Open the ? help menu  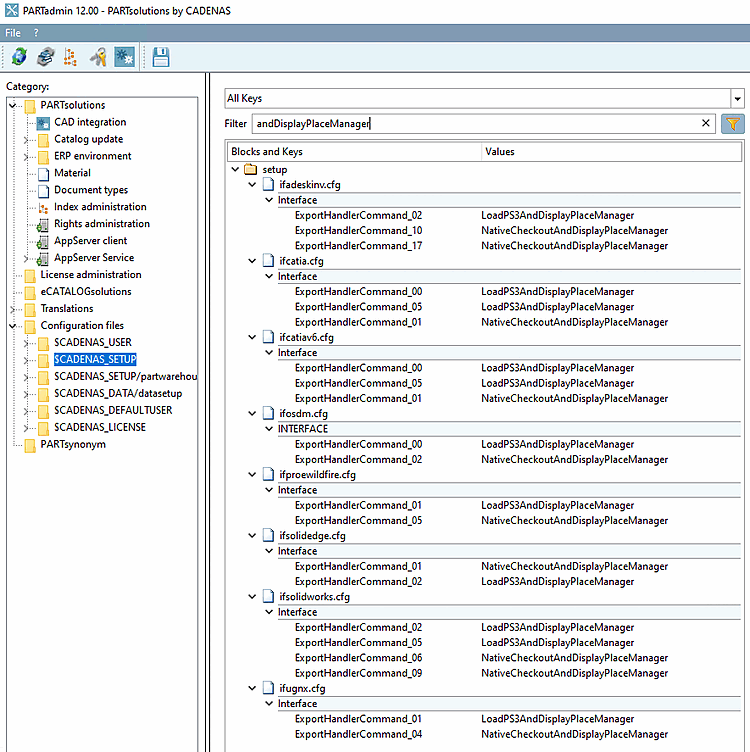point(36,33)
